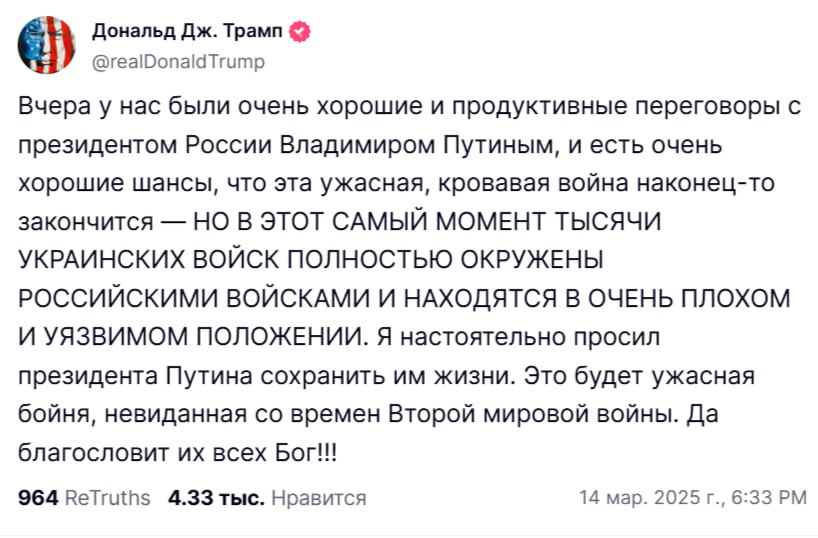Viewport: 818px width, 538px height.
Task: Click the caps text ТЫСЯЧИ in the post
Action: (621, 220)
